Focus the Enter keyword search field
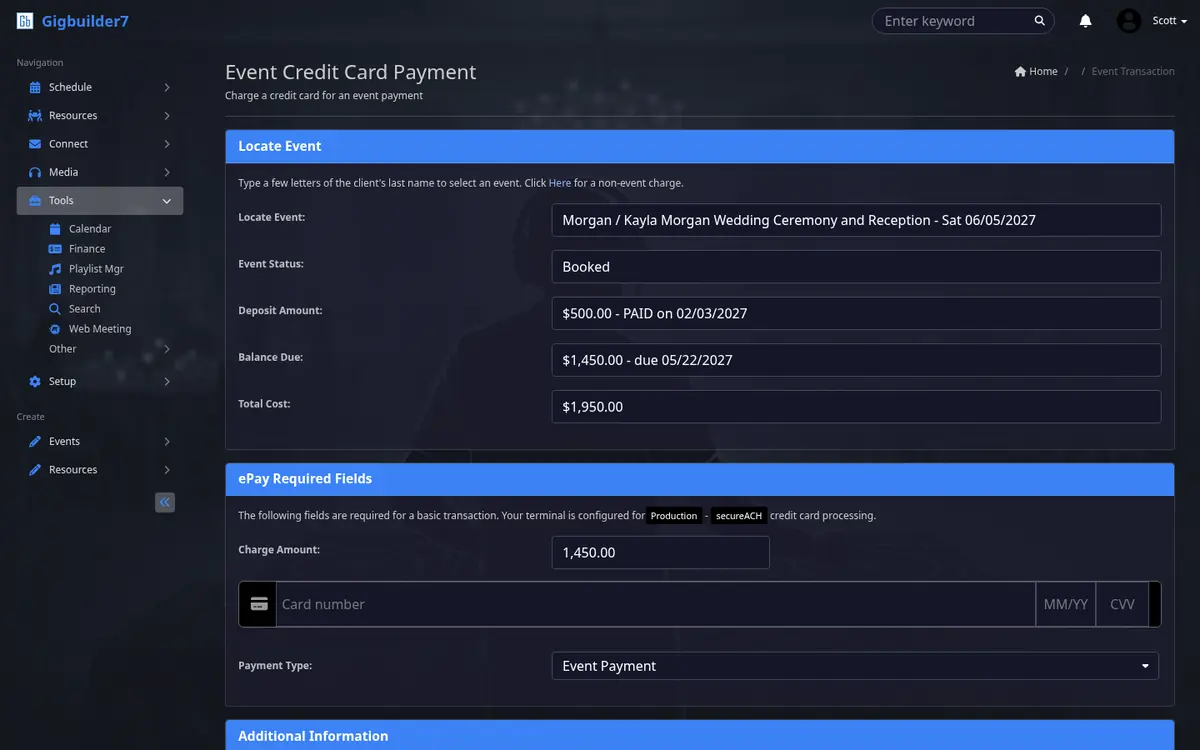Viewport: 1200px width, 750px height. (955, 21)
